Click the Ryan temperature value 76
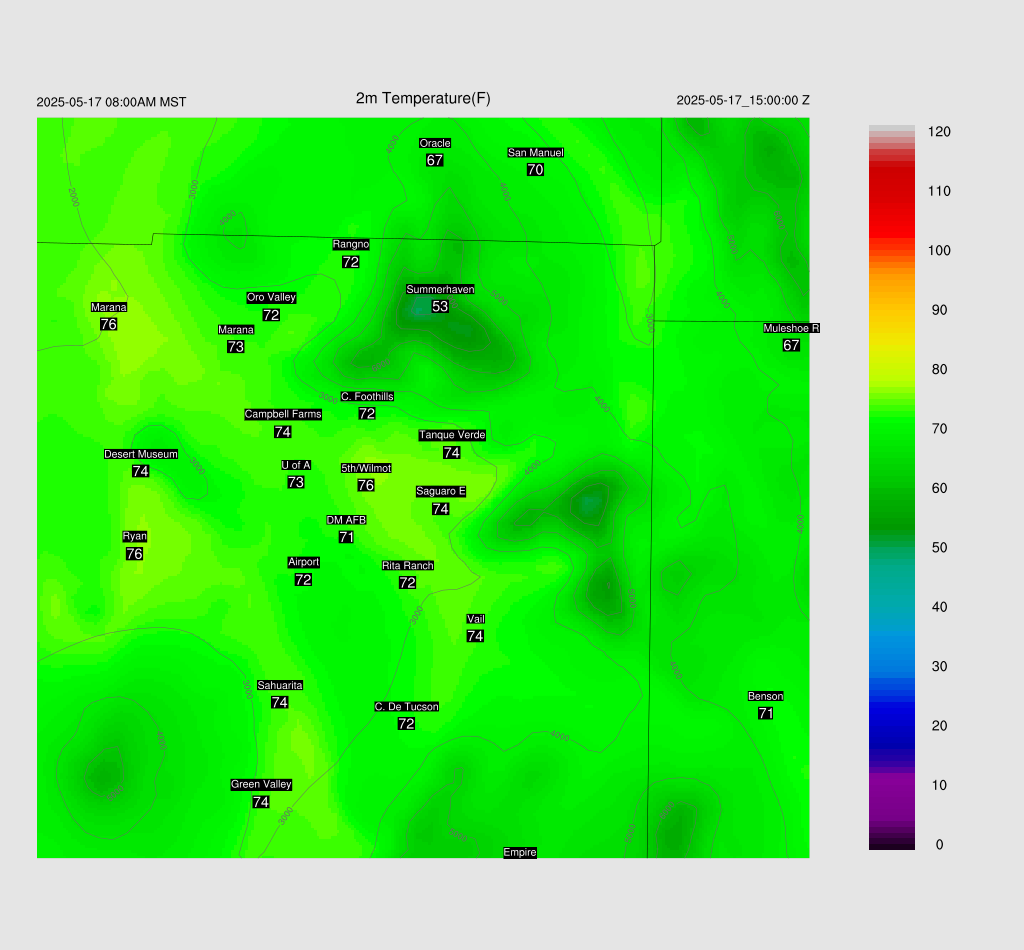The width and height of the screenshot is (1024, 950). 135,554
